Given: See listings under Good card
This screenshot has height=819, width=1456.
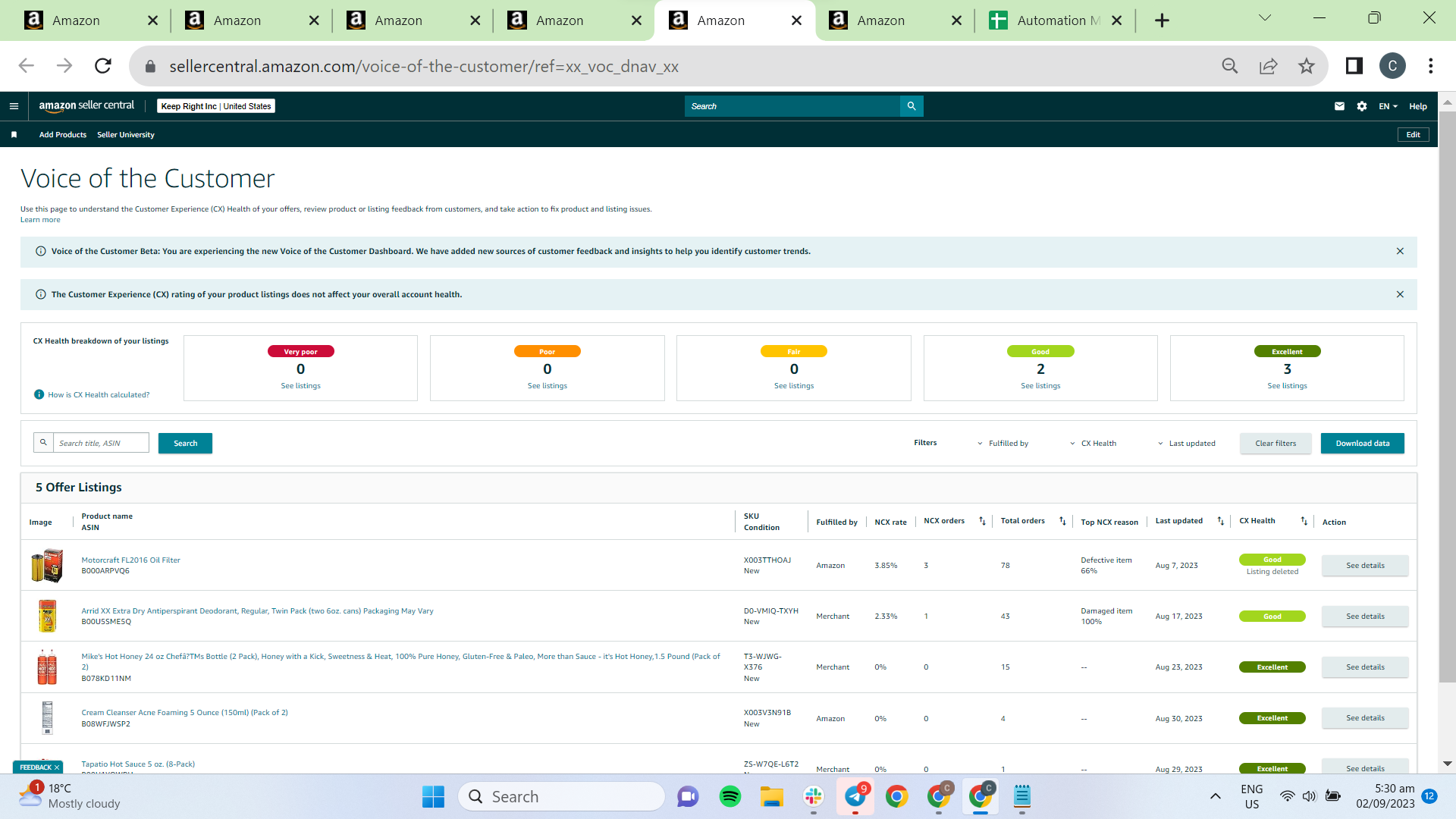Looking at the screenshot, I should click(1040, 386).
